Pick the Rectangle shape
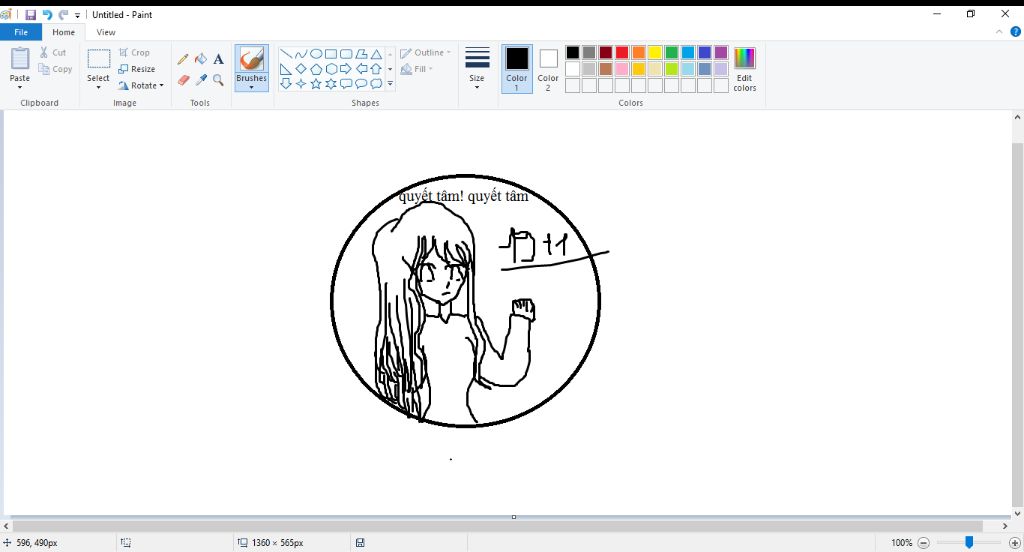Screen dimensions: 1024x552 pos(331,54)
